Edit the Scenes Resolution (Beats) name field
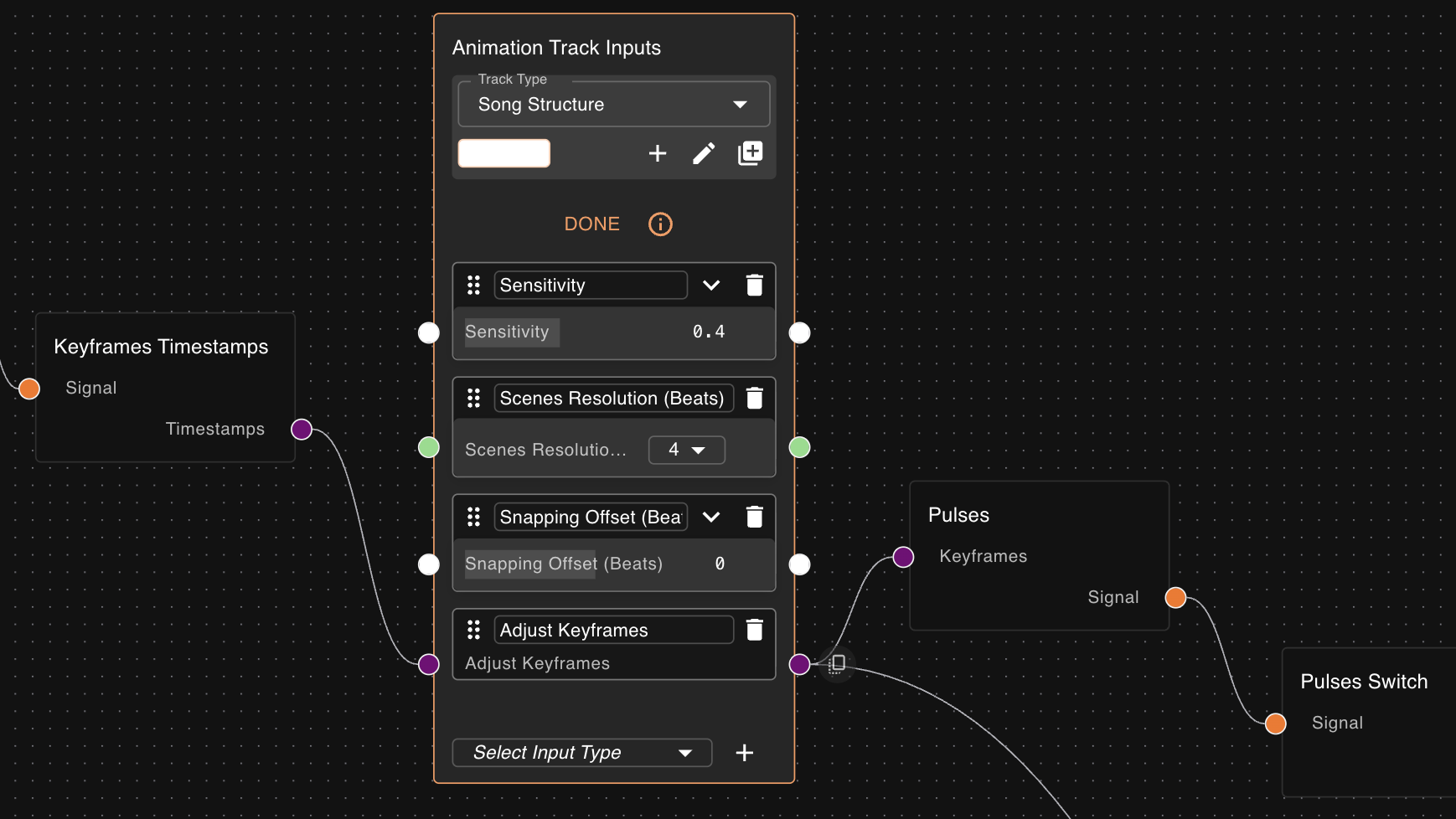Image resolution: width=1456 pixels, height=819 pixels. click(x=614, y=399)
